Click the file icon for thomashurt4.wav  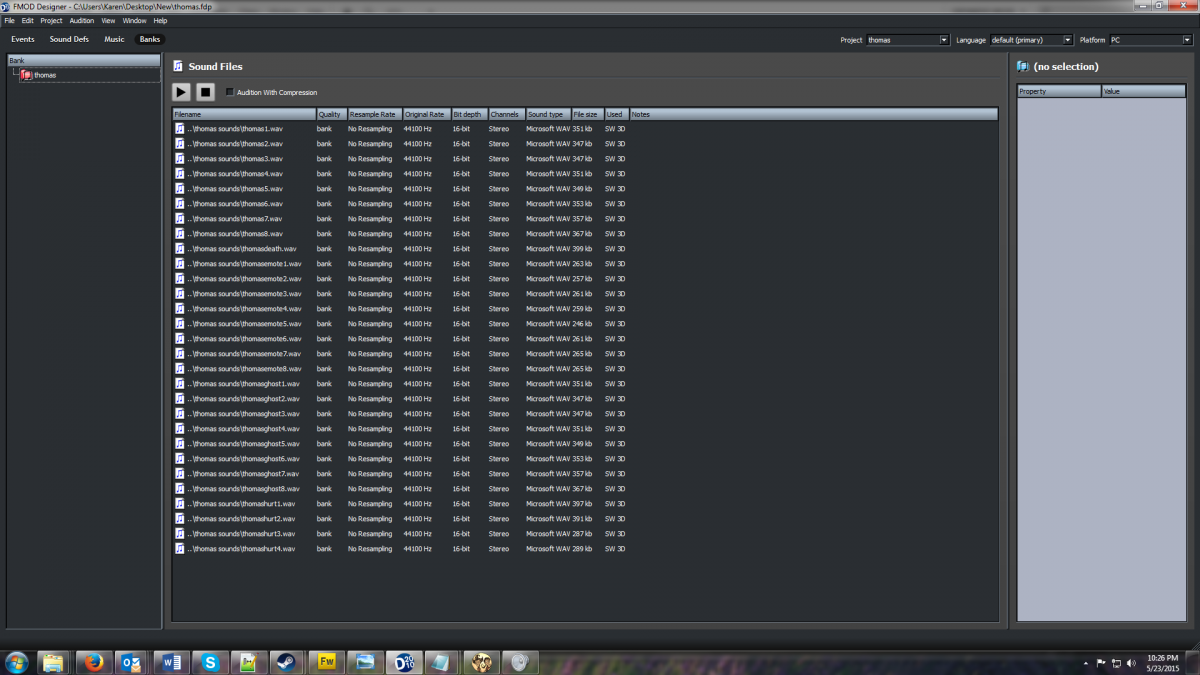coord(180,549)
